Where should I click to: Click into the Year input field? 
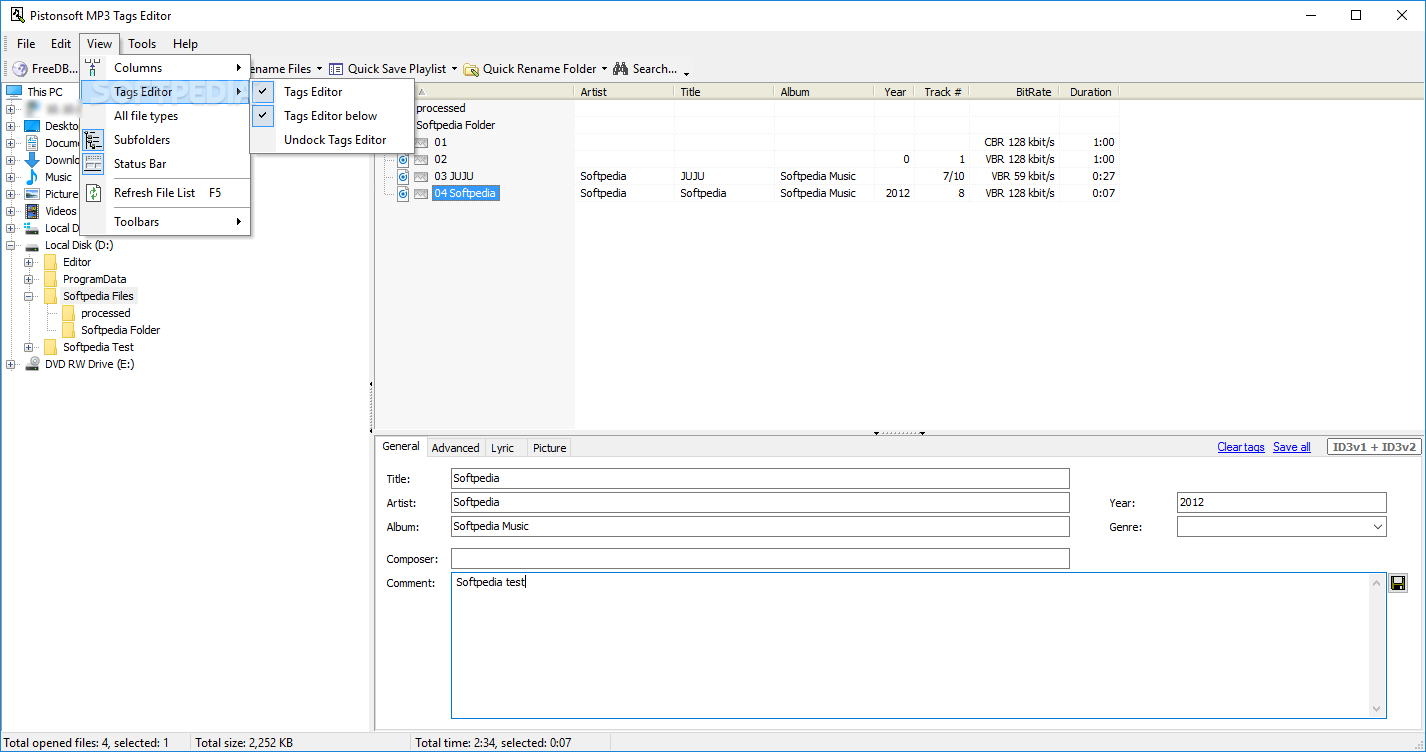[1282, 502]
